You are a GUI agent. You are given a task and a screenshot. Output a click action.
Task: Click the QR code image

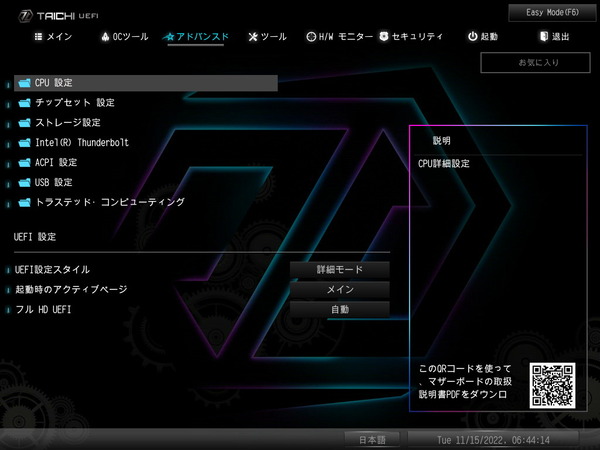(553, 384)
